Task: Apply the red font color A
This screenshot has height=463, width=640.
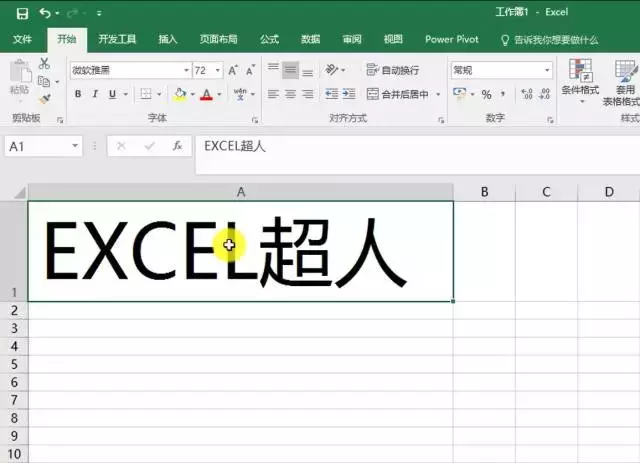Action: 207,94
